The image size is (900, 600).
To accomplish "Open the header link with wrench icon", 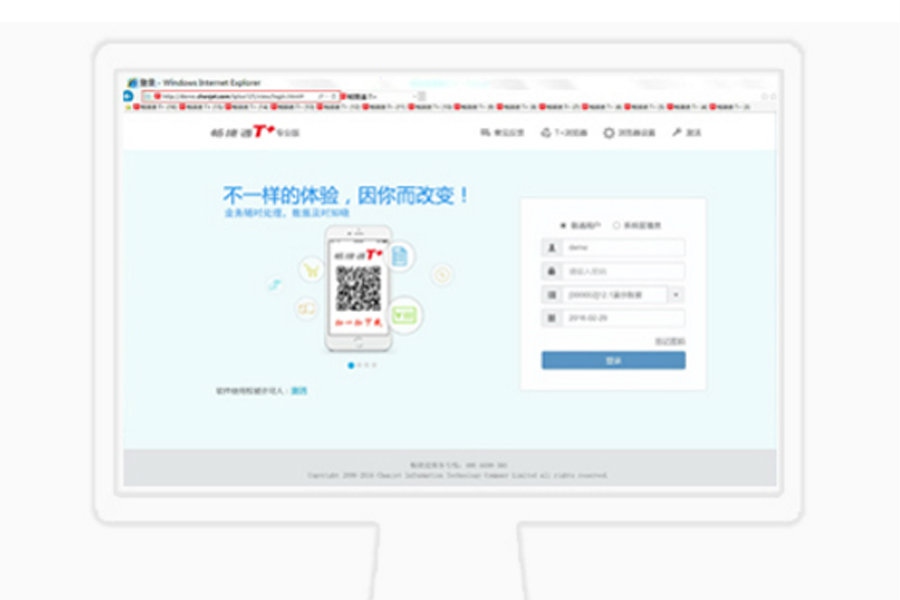I will [686, 133].
